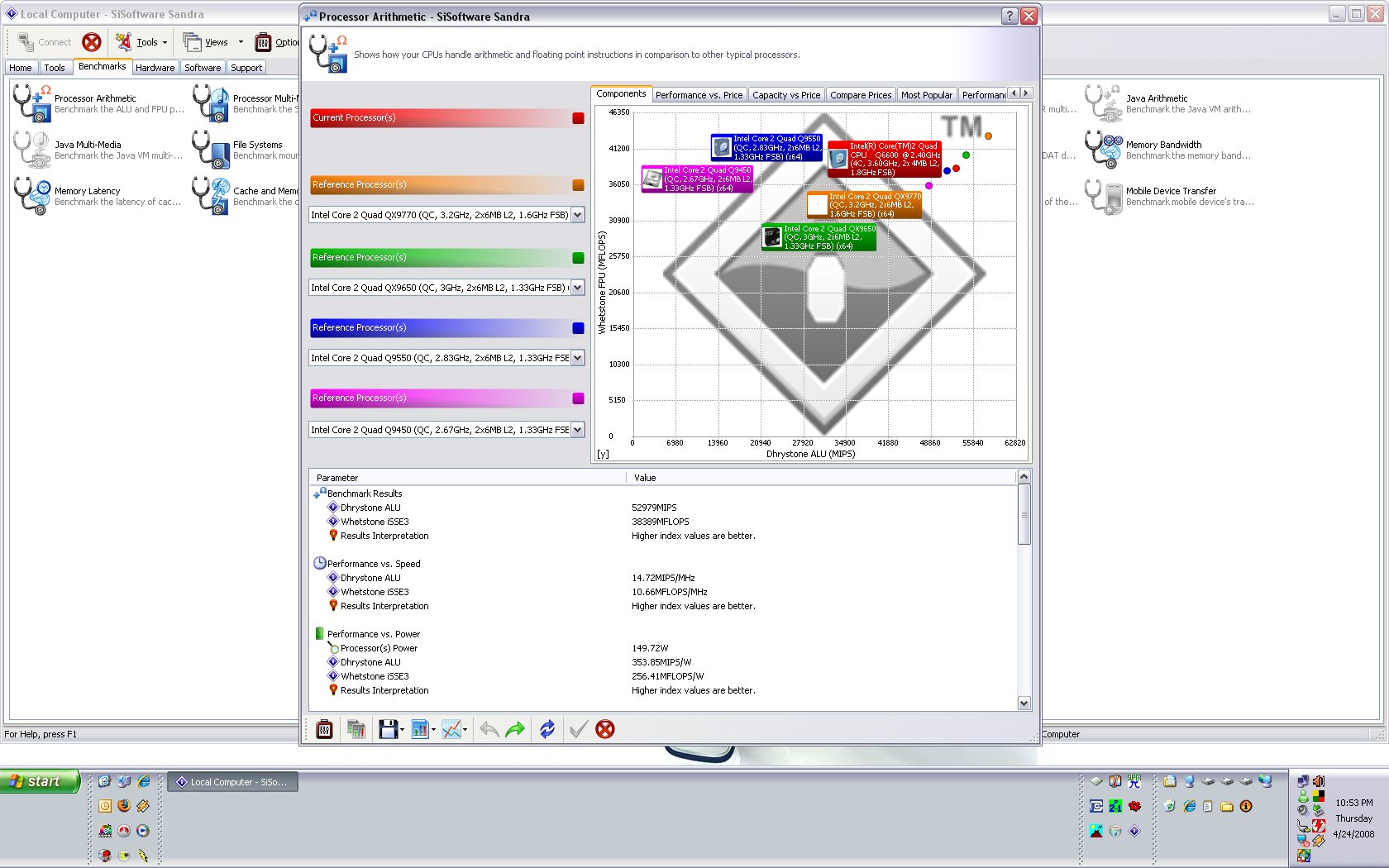Open Mobile Device Transfer benchmark icon
The height and width of the screenshot is (868, 1389).
pyautogui.click(x=1104, y=195)
